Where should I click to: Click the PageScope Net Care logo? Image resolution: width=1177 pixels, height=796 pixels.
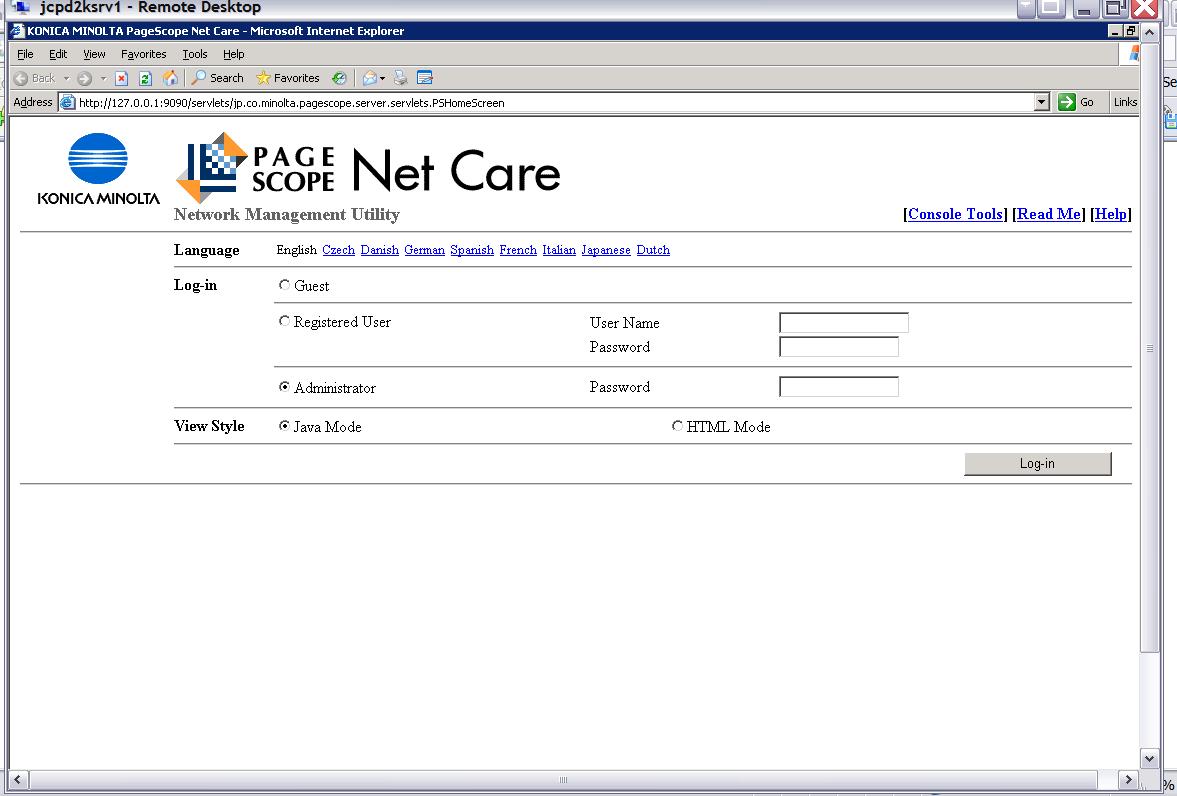368,168
